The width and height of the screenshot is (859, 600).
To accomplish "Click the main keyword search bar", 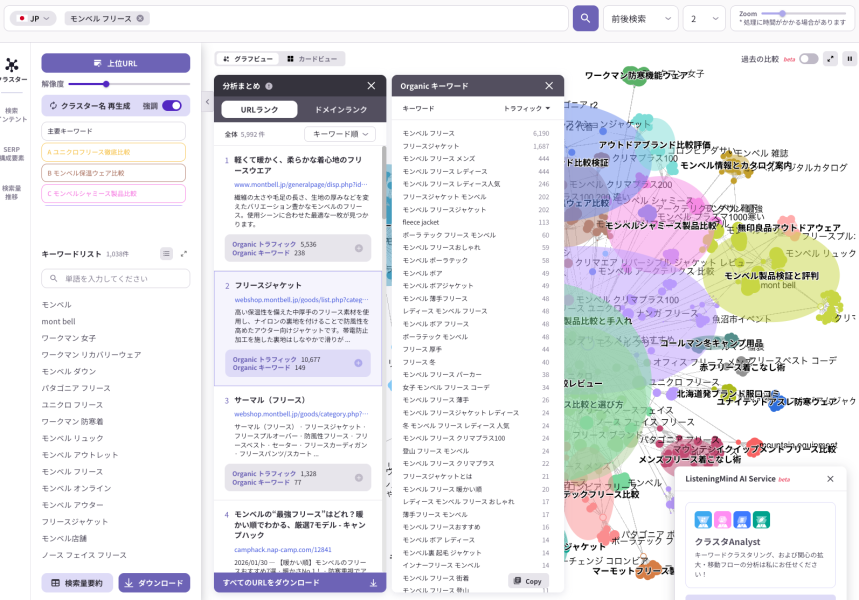I will click(x=286, y=19).
